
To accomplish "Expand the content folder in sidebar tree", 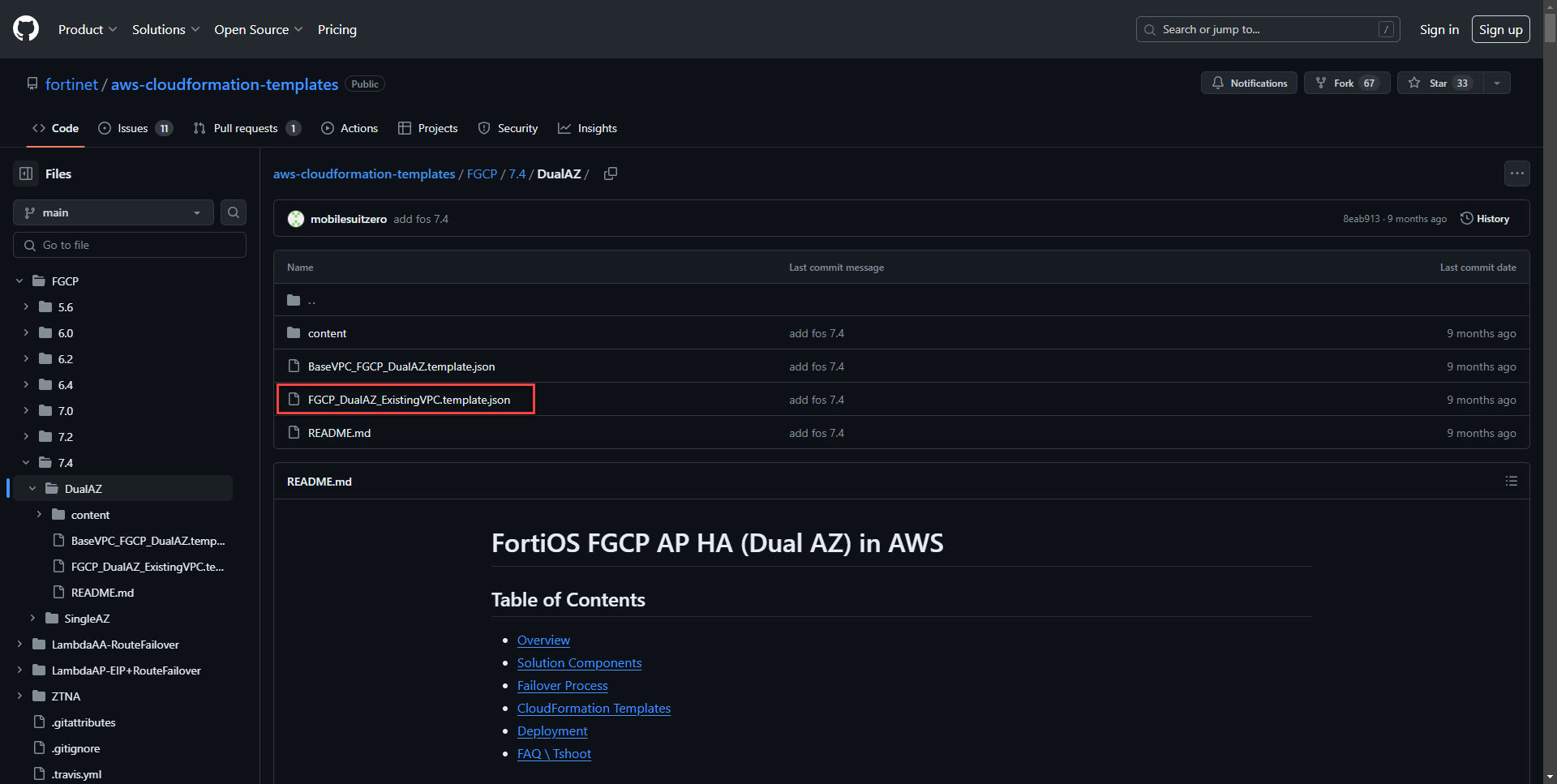I will pos(39,515).
